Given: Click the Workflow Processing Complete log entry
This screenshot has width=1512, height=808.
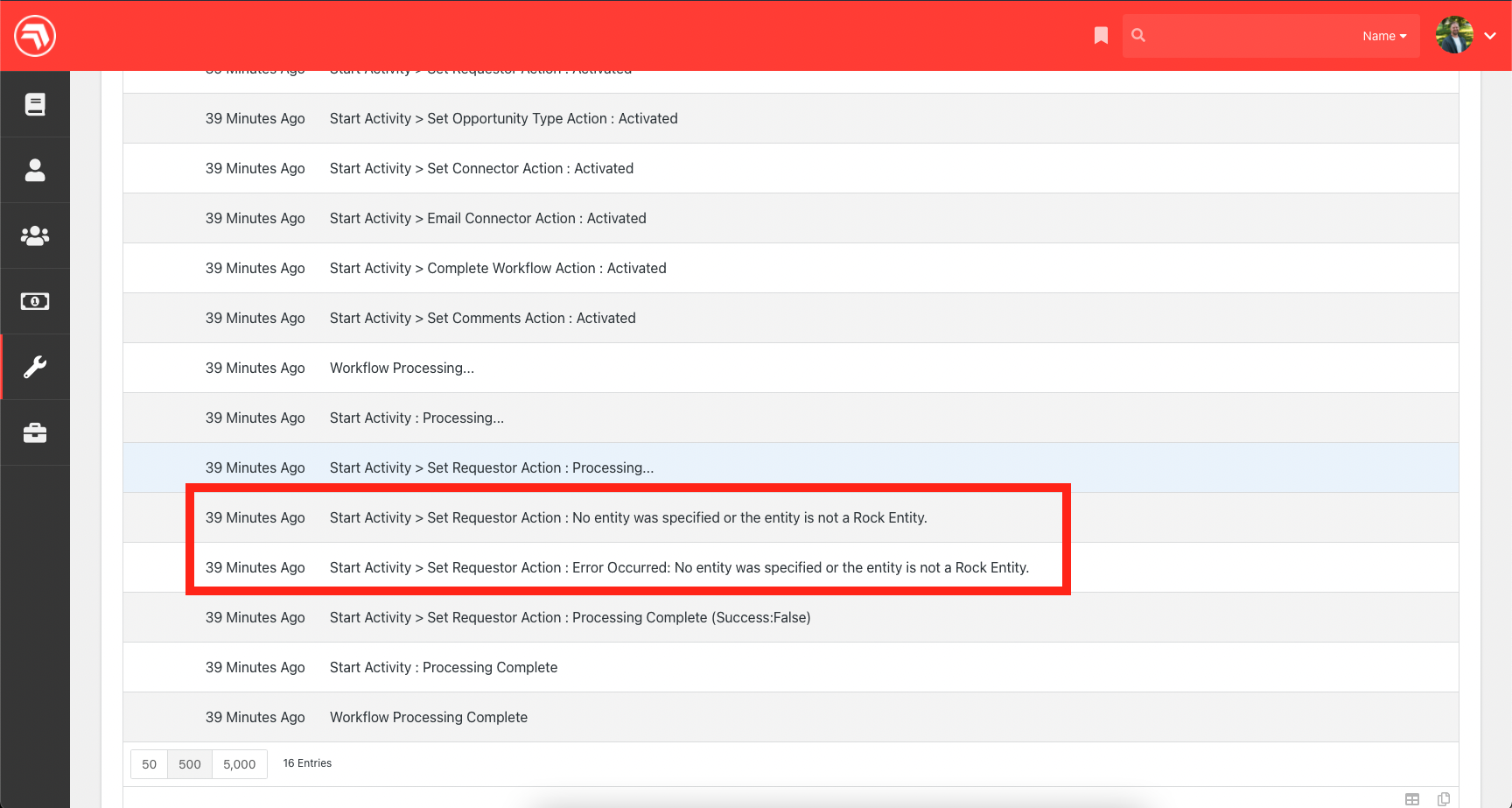Looking at the screenshot, I should click(429, 717).
